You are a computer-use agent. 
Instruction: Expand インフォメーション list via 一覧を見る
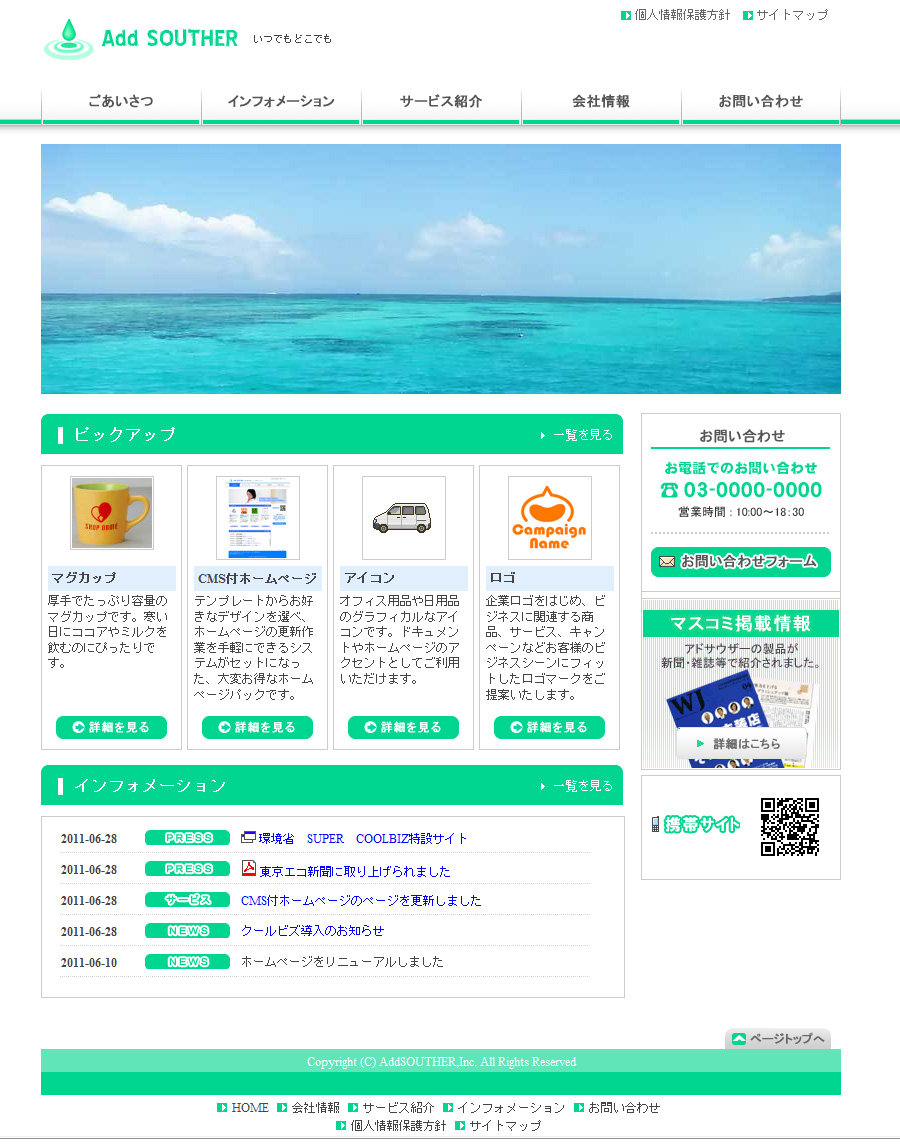tap(577, 786)
